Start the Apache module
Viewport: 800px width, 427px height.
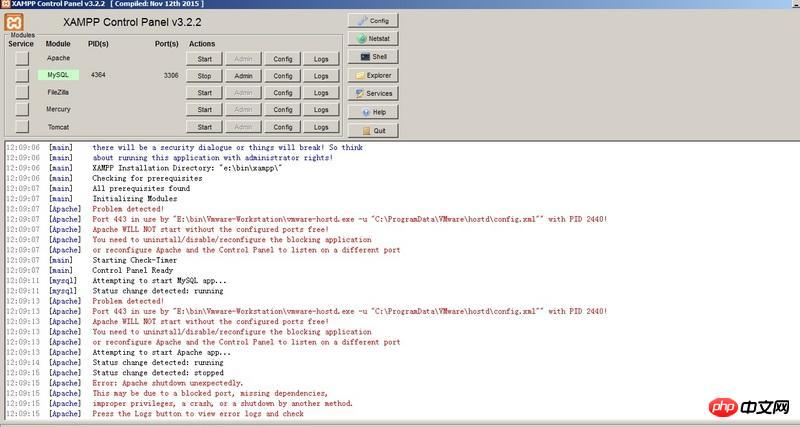pyautogui.click(x=204, y=59)
